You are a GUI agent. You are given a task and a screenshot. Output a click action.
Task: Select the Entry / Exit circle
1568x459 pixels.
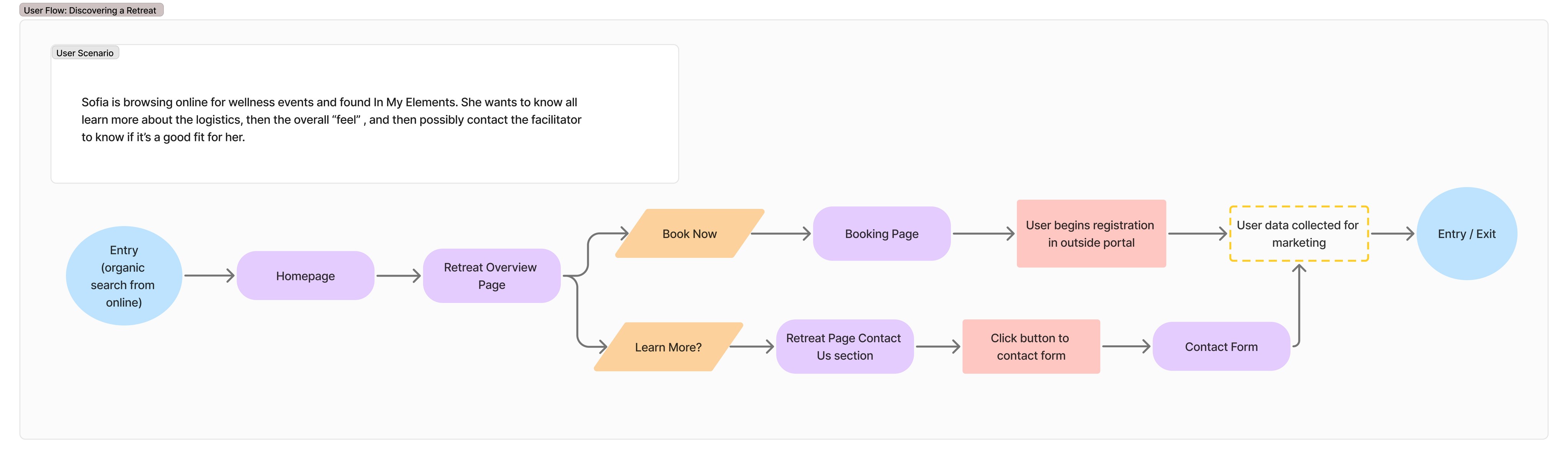(1466, 234)
